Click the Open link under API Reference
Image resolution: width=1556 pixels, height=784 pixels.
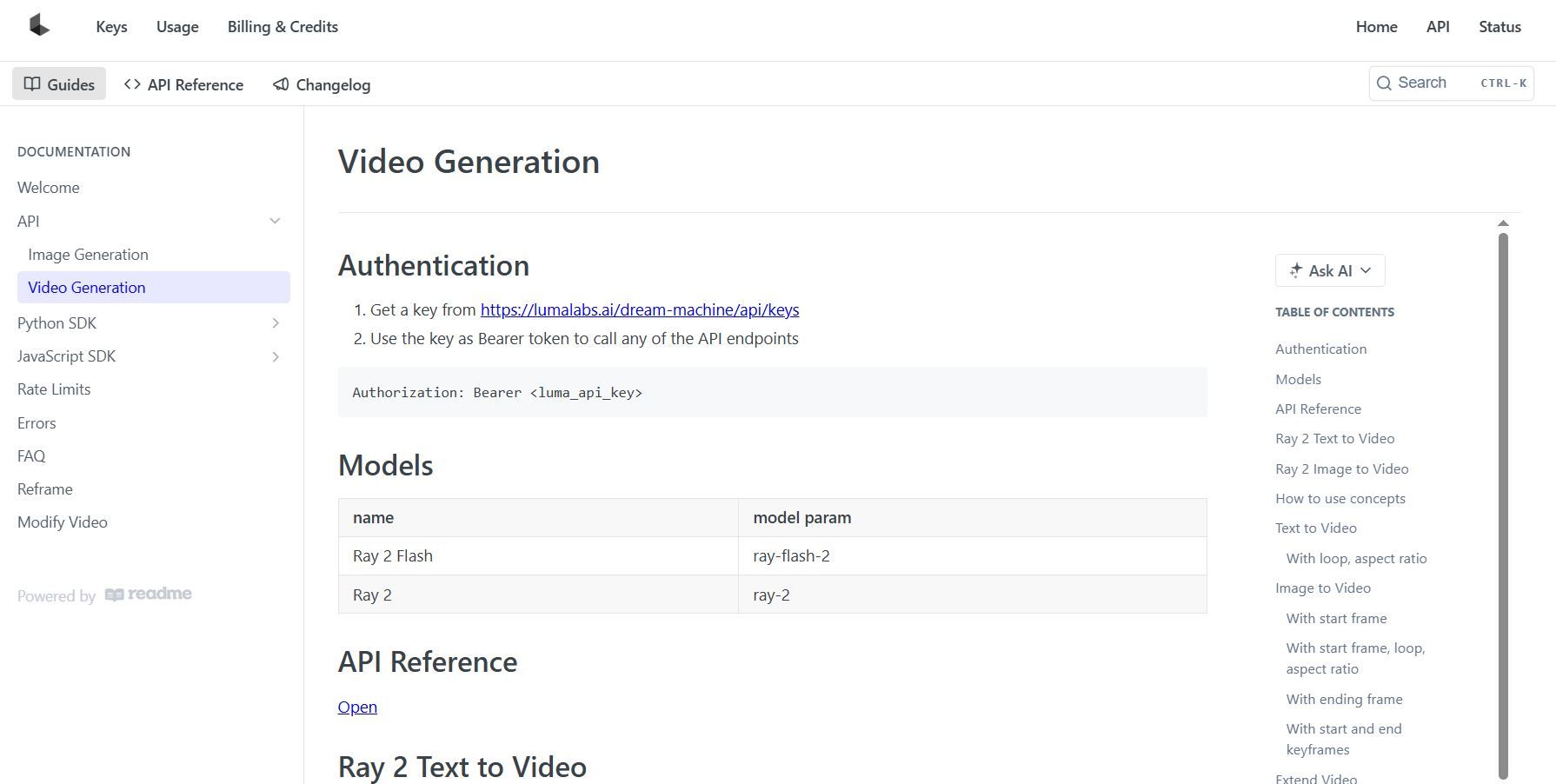coord(357,707)
